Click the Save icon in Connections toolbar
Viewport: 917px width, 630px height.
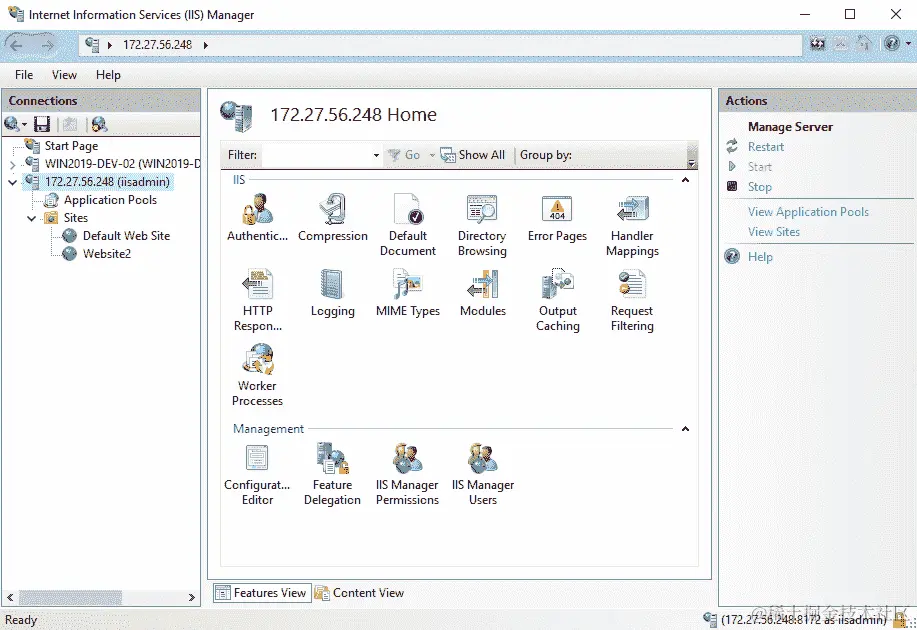click(x=42, y=124)
